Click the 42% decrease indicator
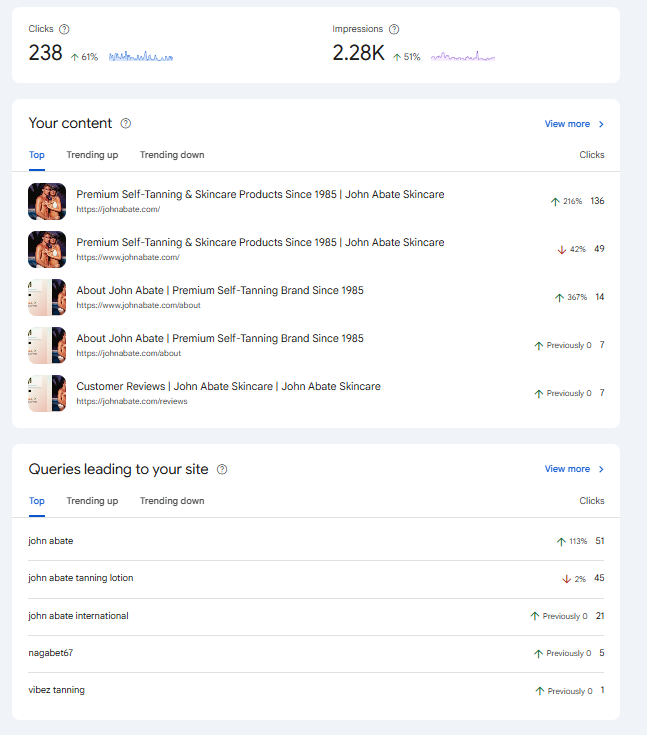The image size is (647, 735). (x=572, y=249)
